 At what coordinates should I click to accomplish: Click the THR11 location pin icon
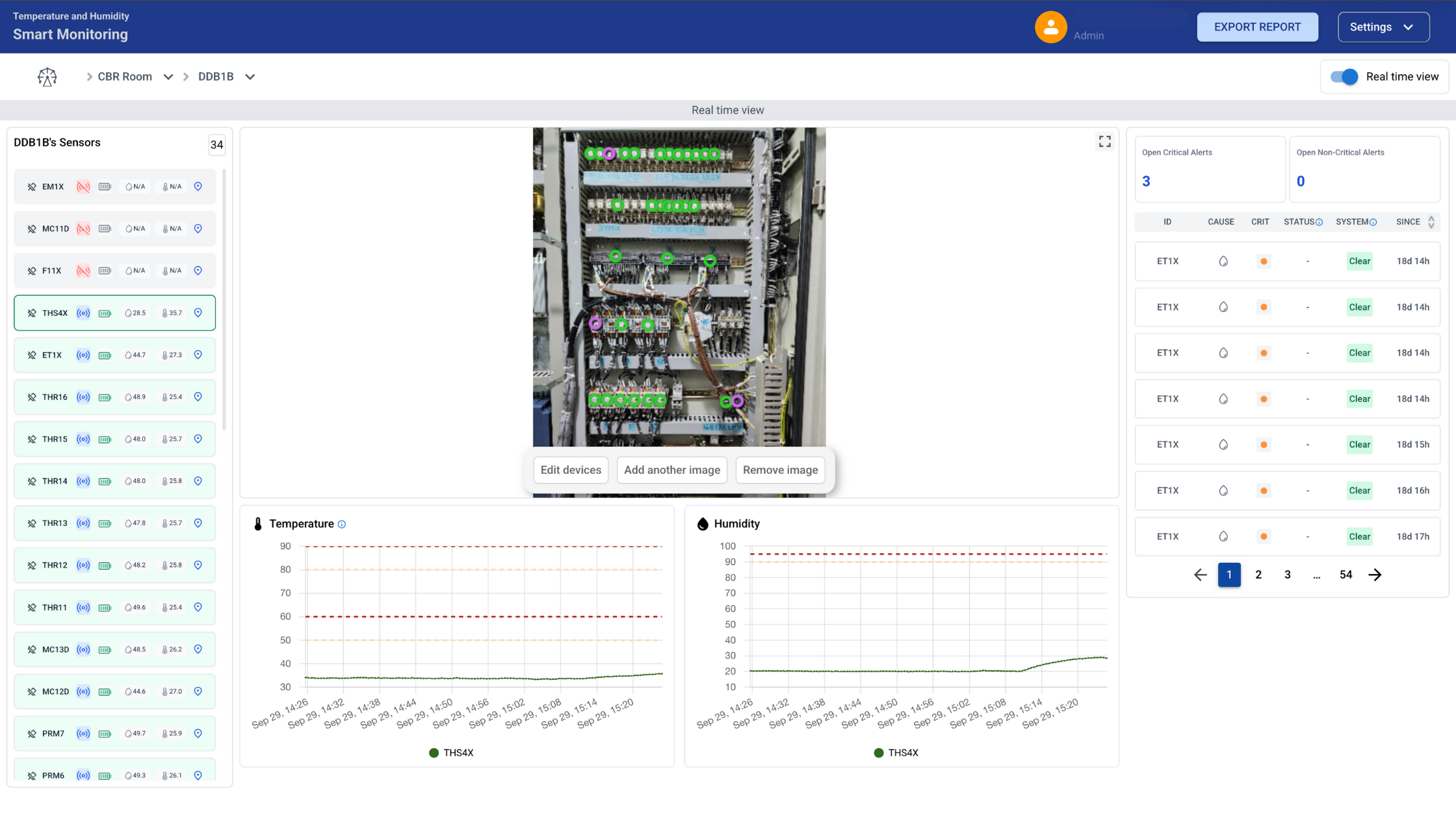[198, 607]
